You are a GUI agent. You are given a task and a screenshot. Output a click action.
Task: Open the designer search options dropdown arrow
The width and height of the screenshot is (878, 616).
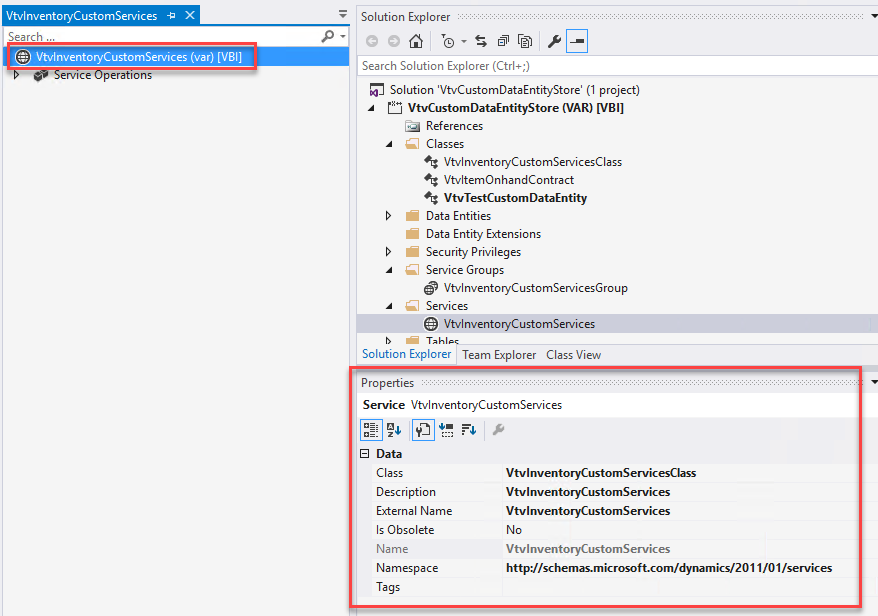click(x=343, y=37)
